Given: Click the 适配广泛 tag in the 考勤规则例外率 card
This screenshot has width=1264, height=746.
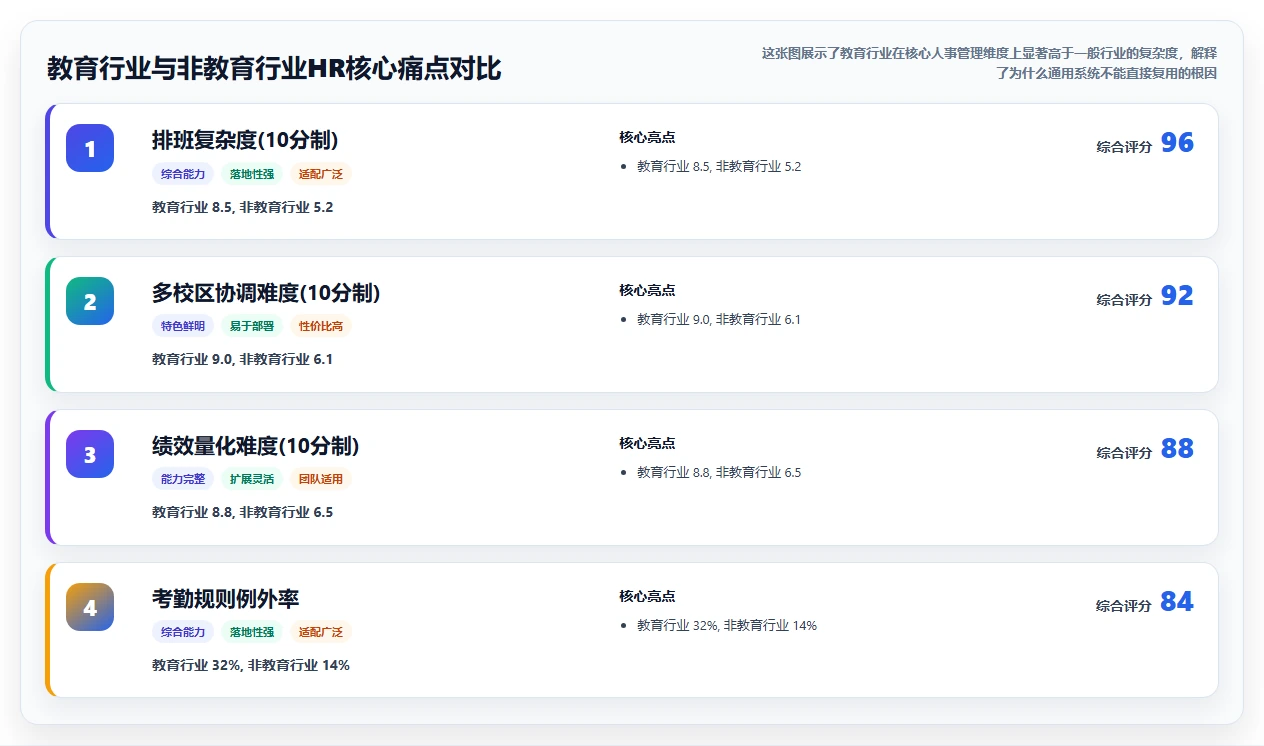Looking at the screenshot, I should tap(321, 632).
